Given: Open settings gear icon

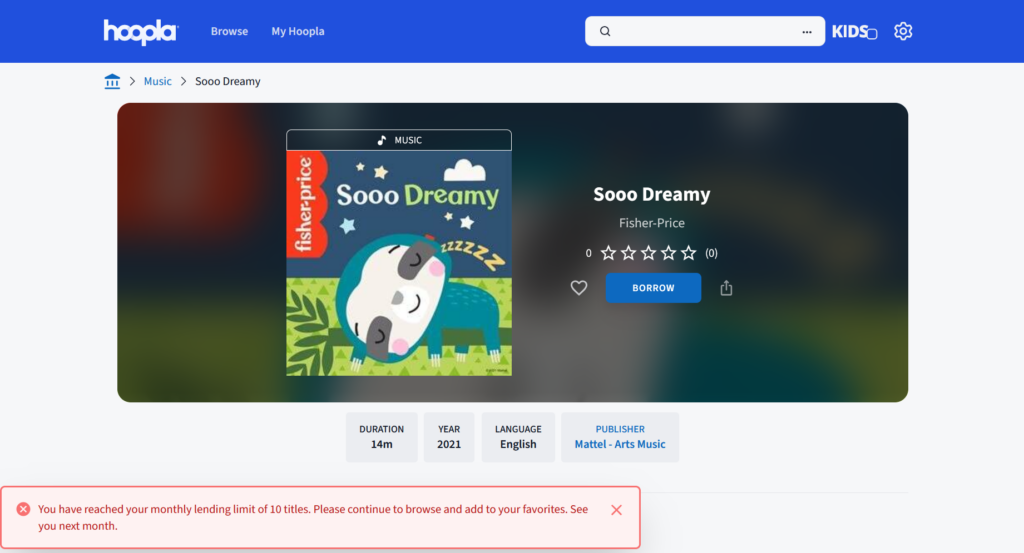Looking at the screenshot, I should coord(903,31).
